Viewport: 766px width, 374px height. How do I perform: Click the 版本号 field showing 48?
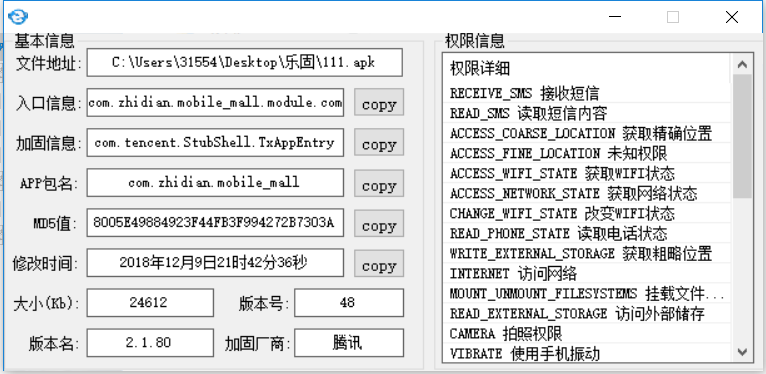click(349, 303)
